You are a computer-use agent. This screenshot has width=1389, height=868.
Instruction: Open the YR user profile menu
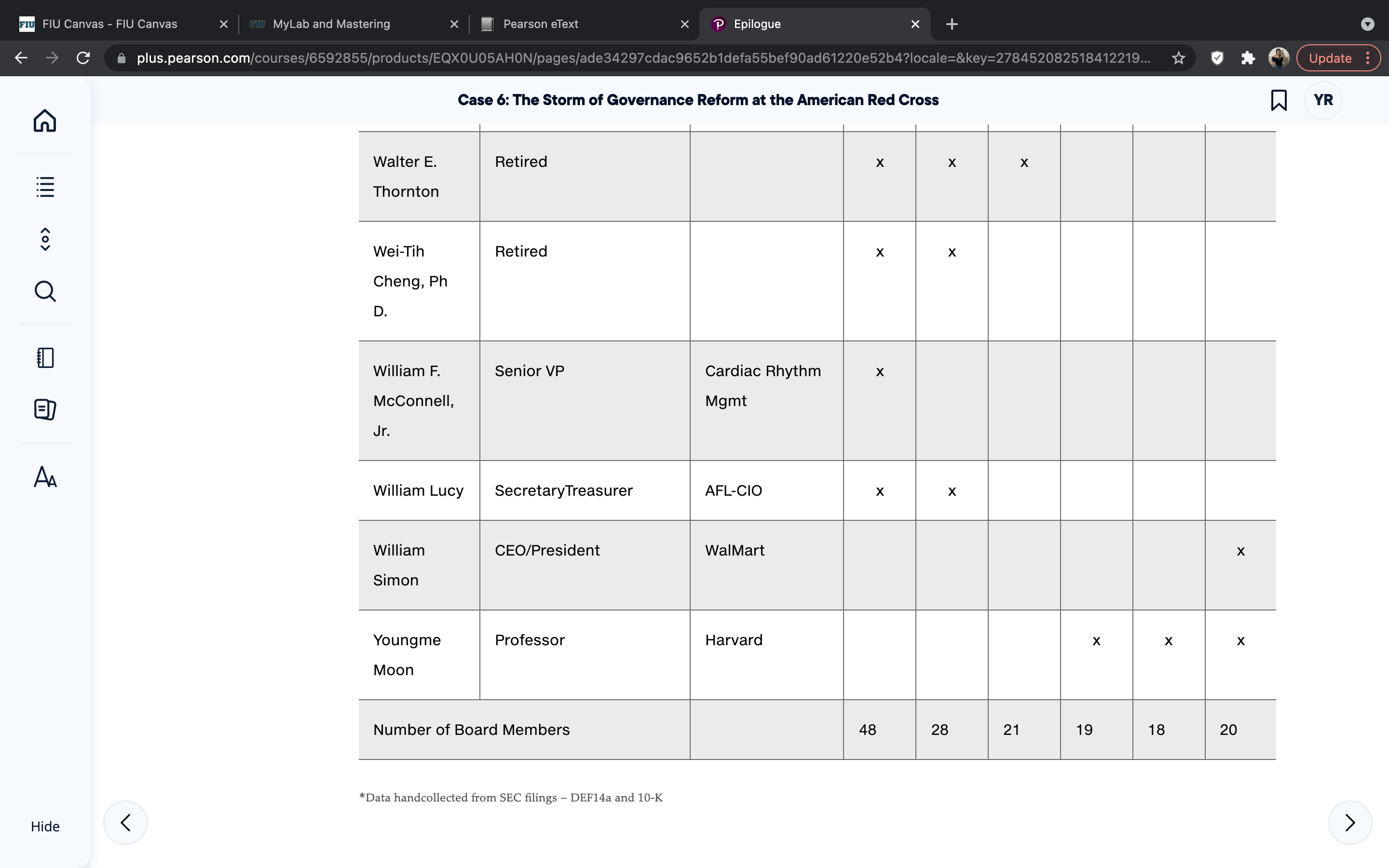[x=1323, y=100]
